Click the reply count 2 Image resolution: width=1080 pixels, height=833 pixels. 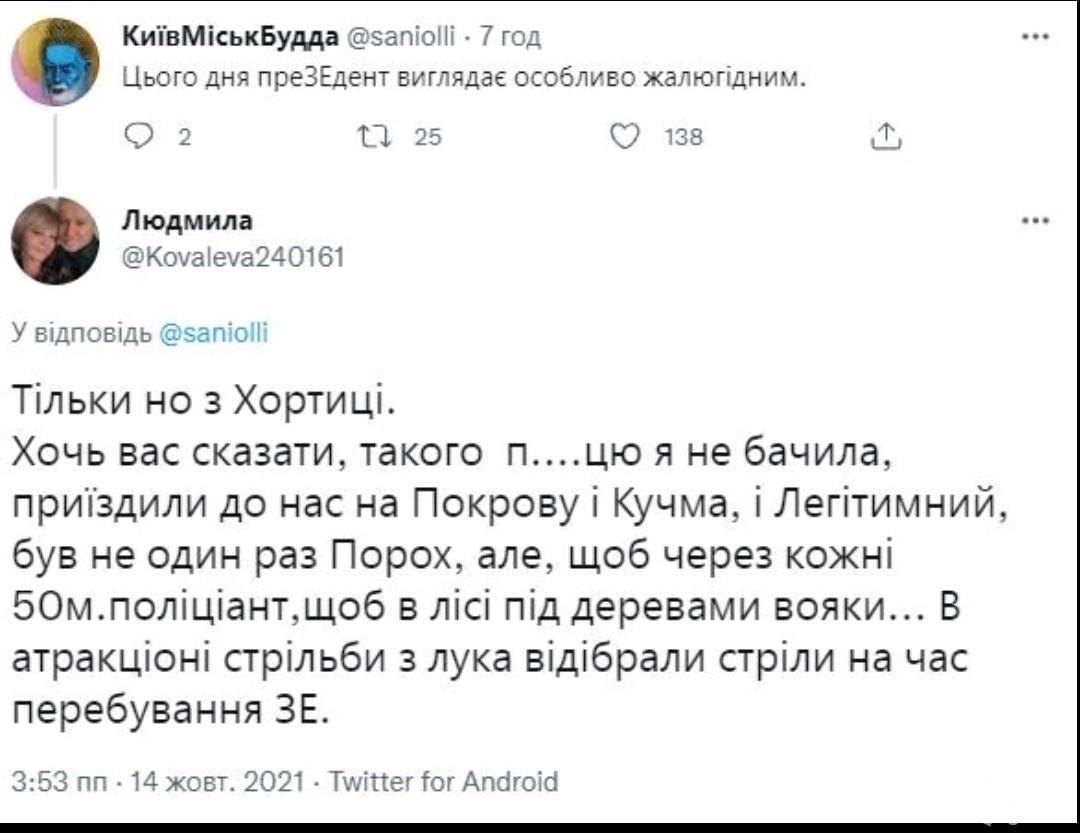coord(183,139)
